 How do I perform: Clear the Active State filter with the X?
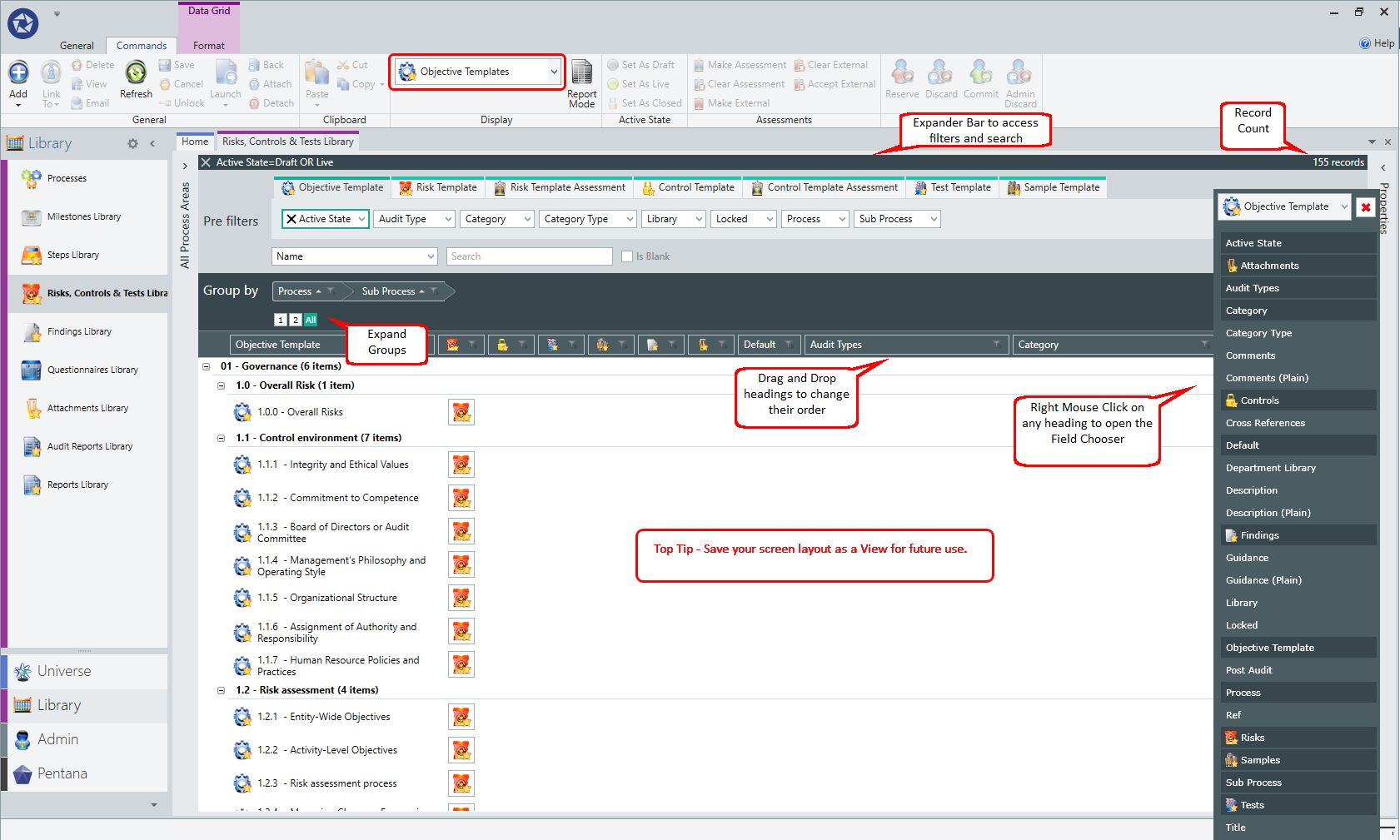tap(291, 219)
